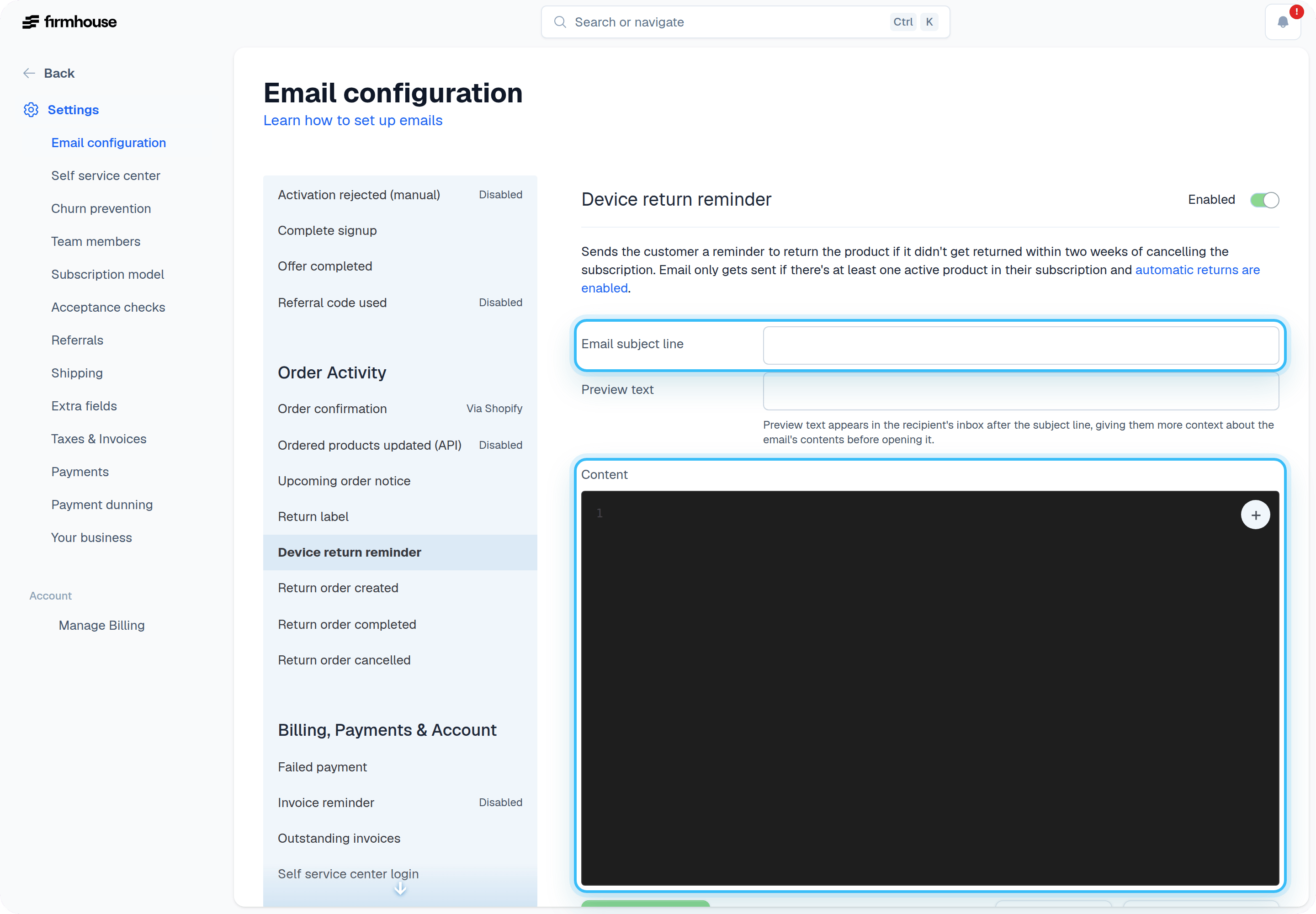This screenshot has height=914, width=1316.
Task: Open the automatic returns are enabled link
Action: click(x=1198, y=270)
